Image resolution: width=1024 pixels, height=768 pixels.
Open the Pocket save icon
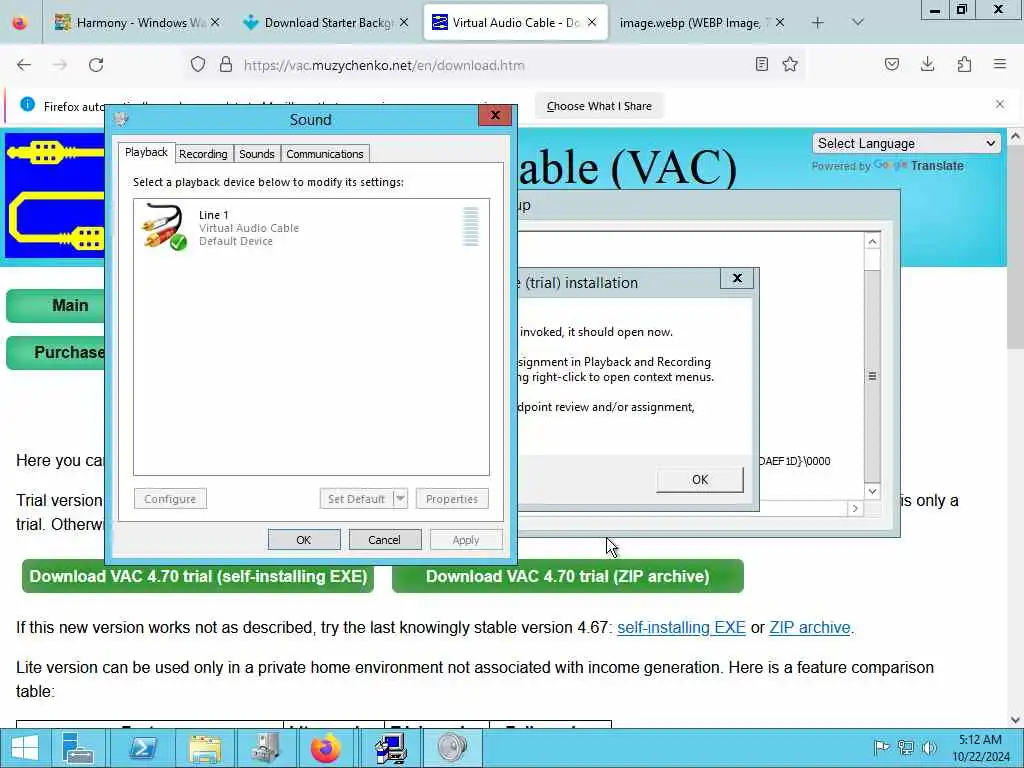tap(891, 64)
